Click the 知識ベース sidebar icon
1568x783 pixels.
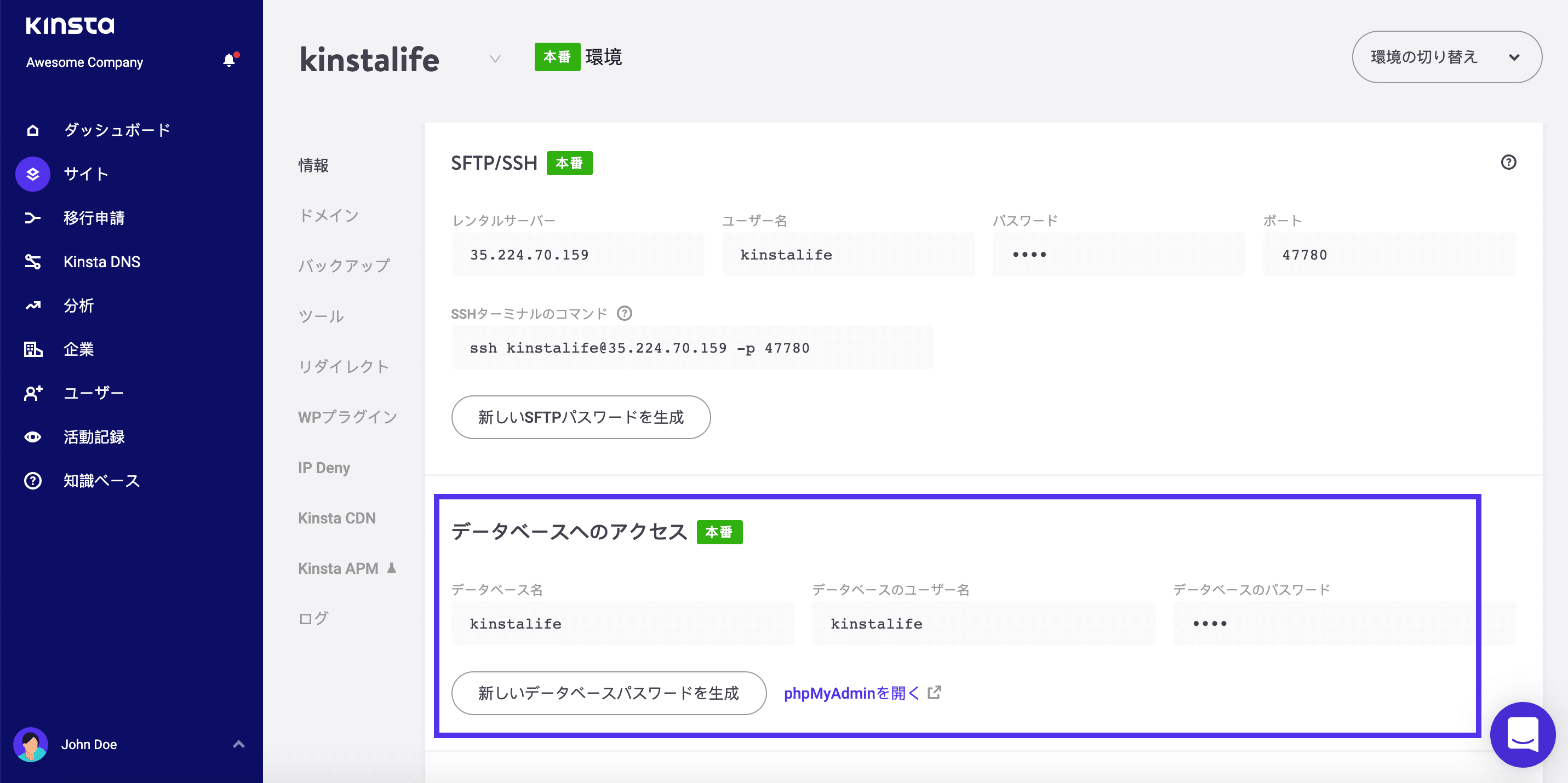tap(32, 481)
